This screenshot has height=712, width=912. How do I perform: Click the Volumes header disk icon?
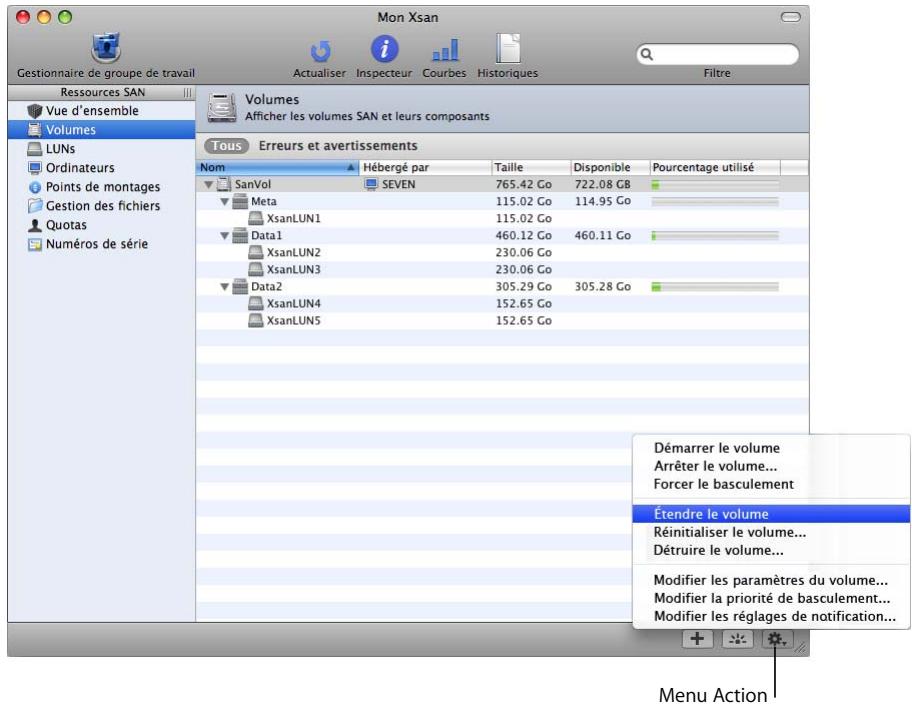click(x=222, y=107)
